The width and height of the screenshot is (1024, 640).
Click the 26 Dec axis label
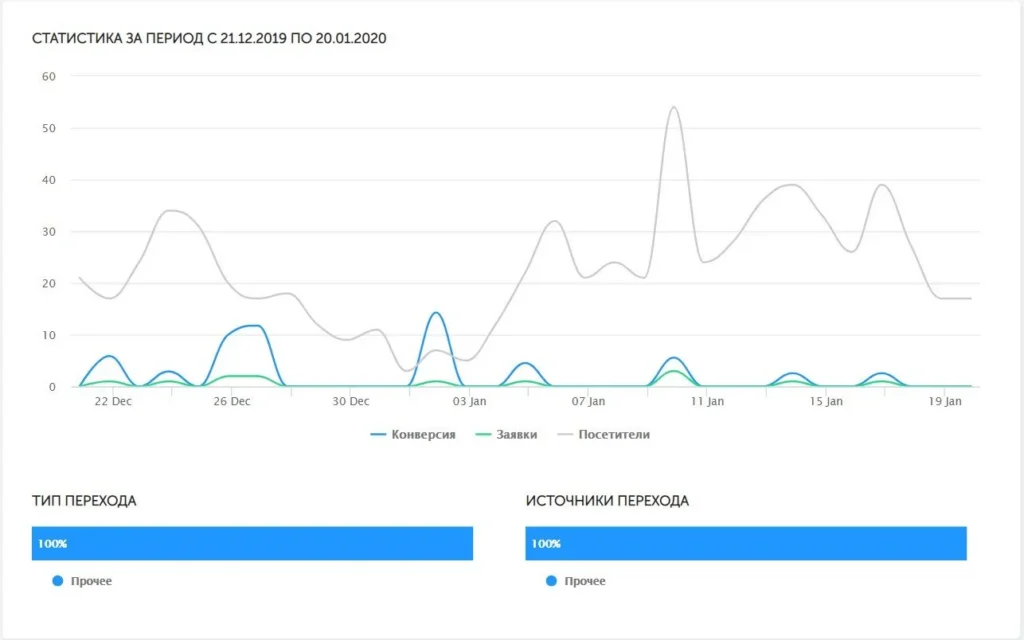tap(232, 401)
